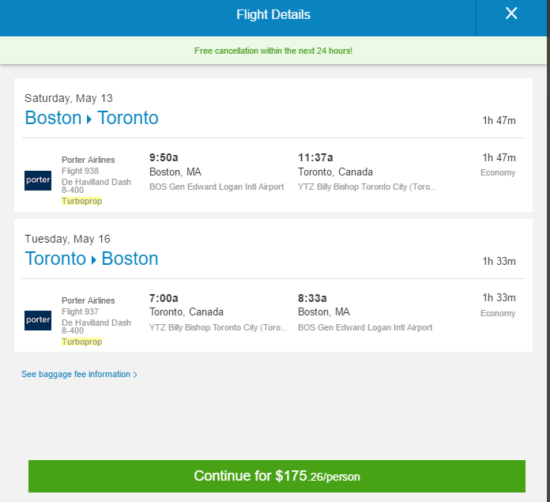Click the Boston to Toronto arrow icon
The image size is (550, 502).
click(x=89, y=119)
